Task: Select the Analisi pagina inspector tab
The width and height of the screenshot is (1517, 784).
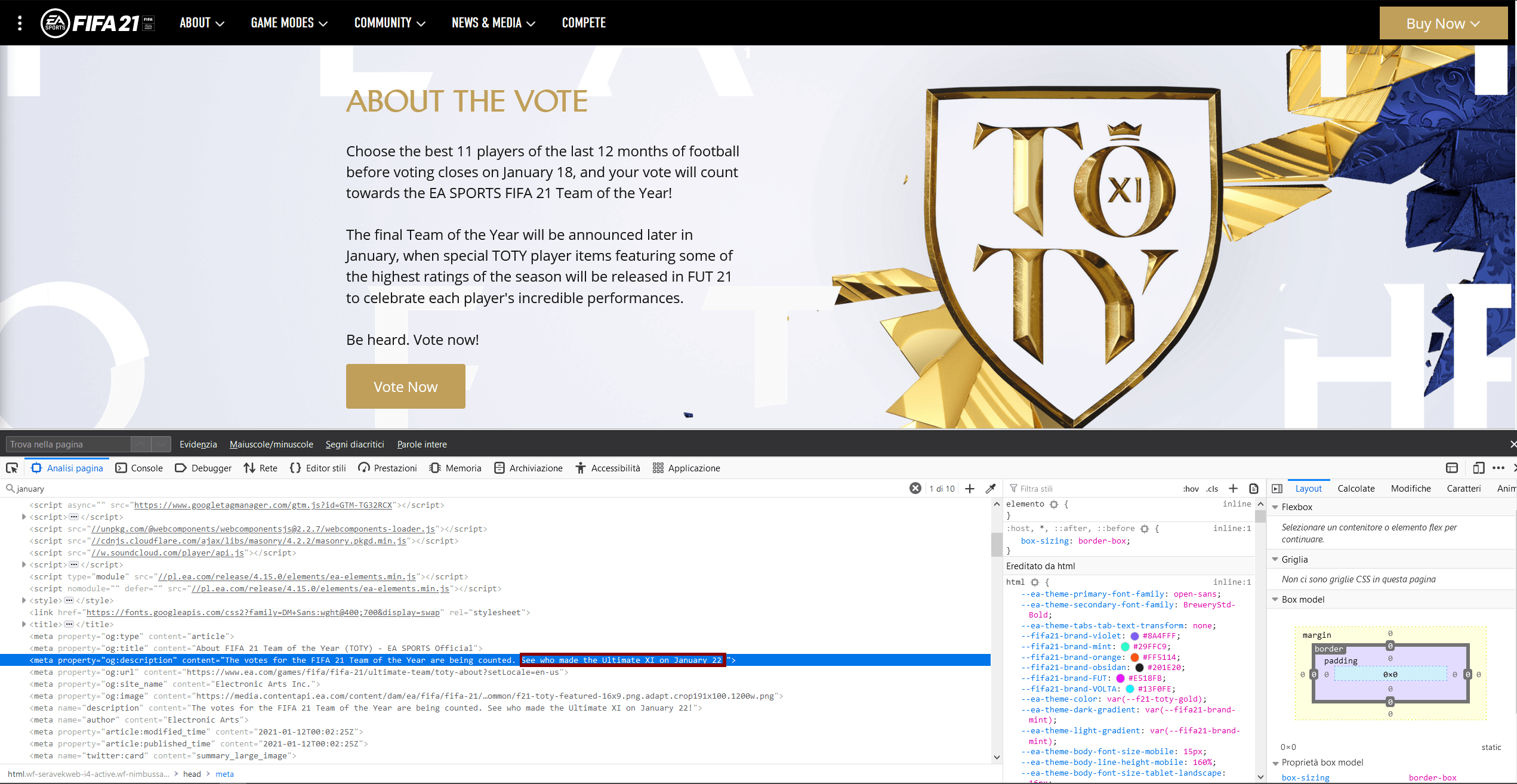Action: click(67, 468)
